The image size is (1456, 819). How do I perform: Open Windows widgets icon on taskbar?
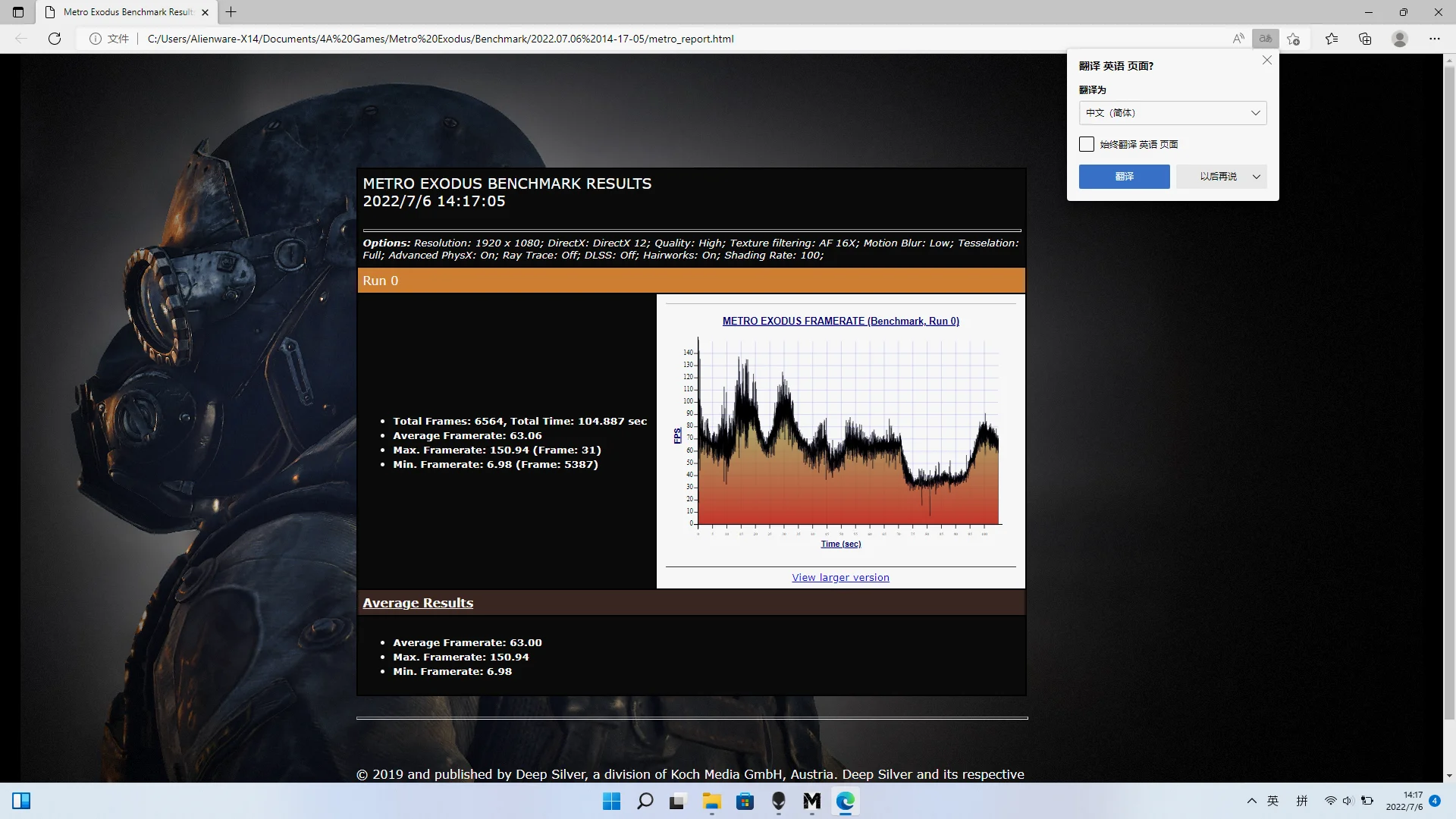click(x=21, y=801)
